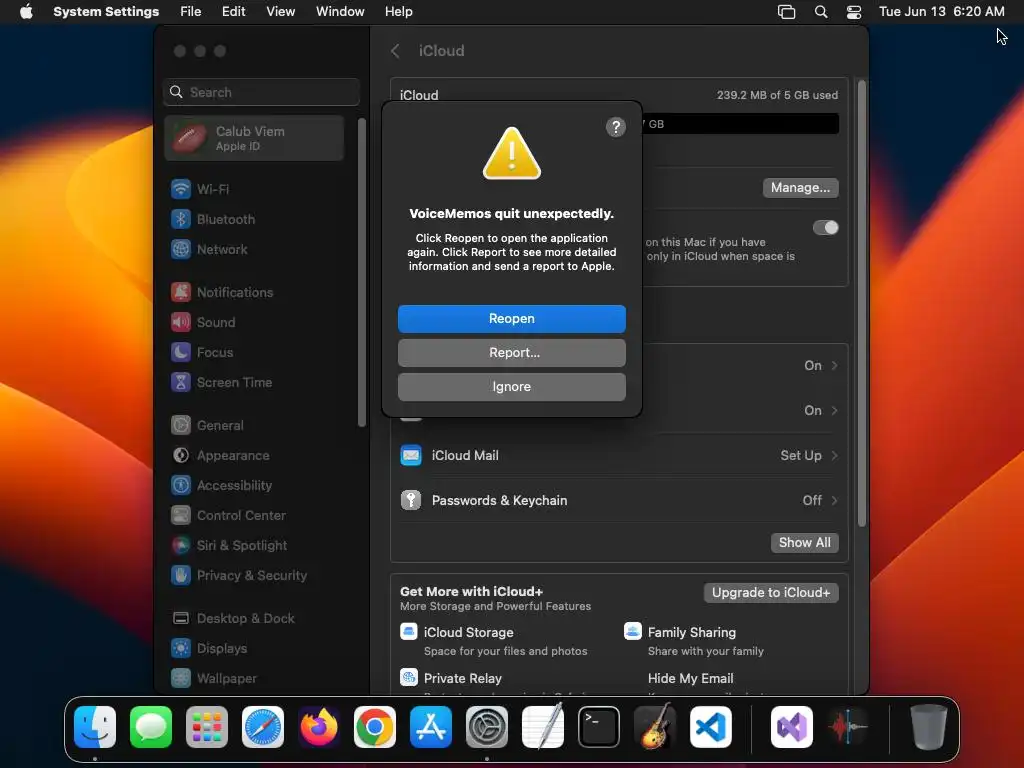Click the iCloud Storage feature icon
Image resolution: width=1024 pixels, height=768 pixels.
pyautogui.click(x=409, y=632)
